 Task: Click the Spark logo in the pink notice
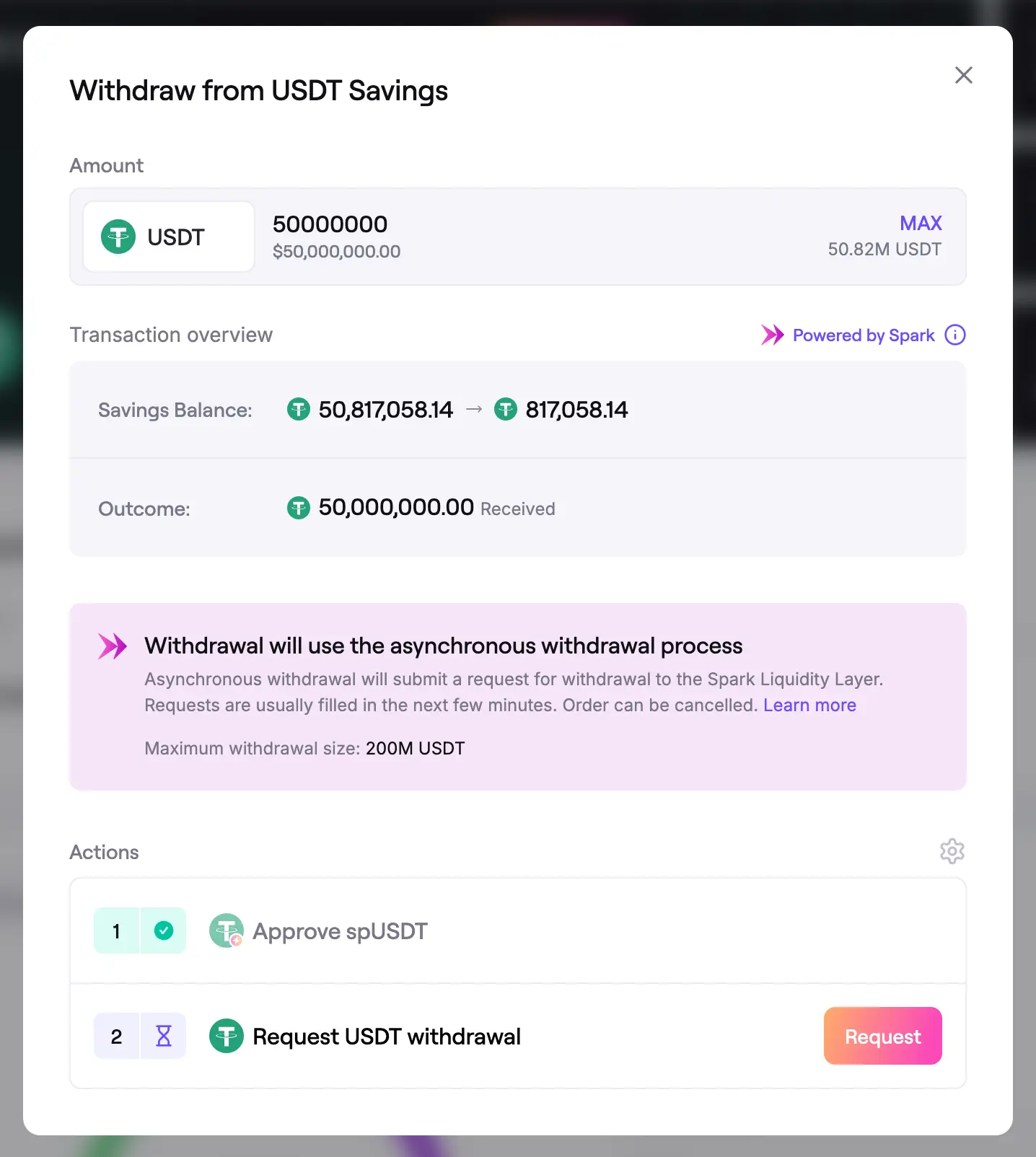coord(113,646)
